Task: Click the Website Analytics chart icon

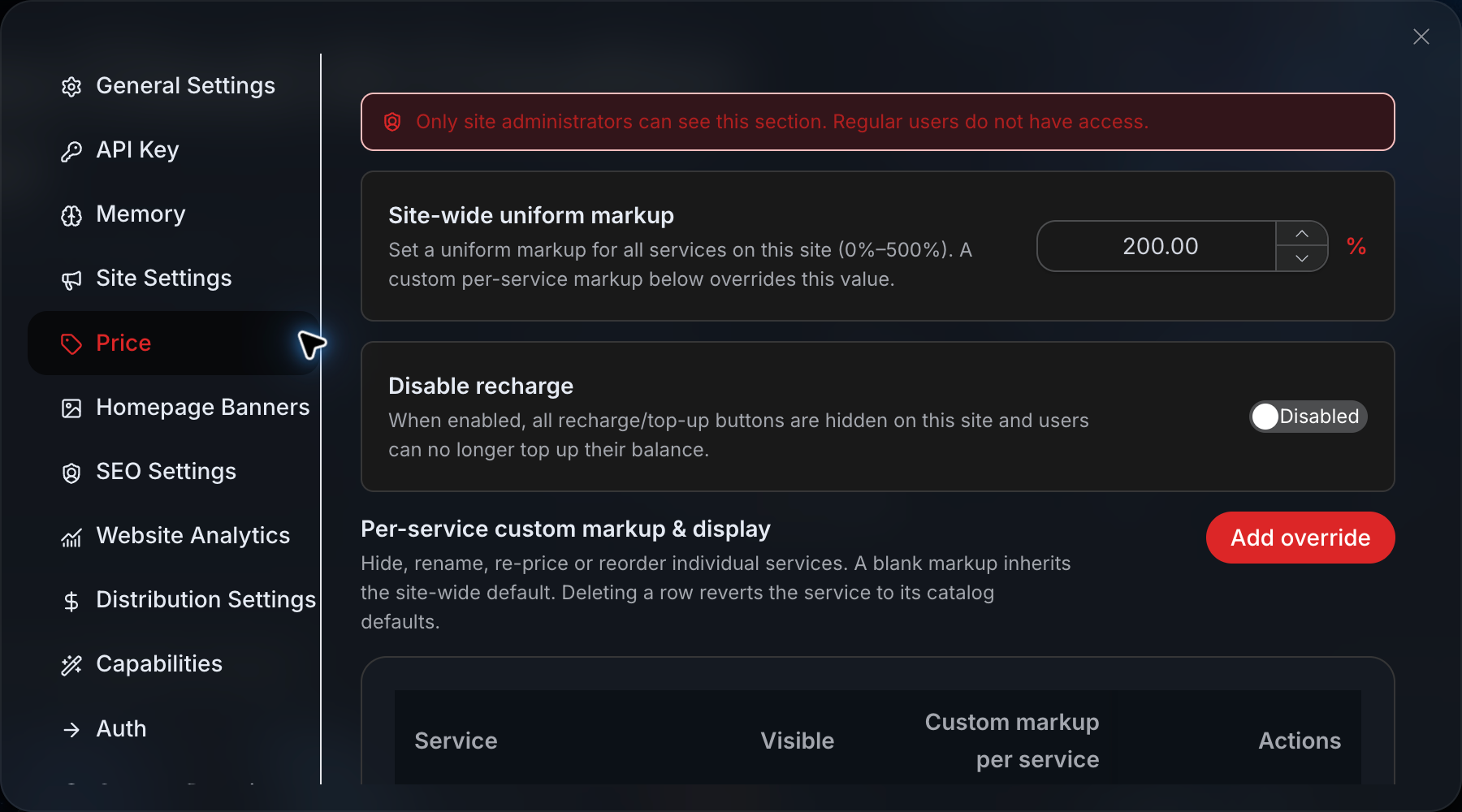Action: pos(71,537)
